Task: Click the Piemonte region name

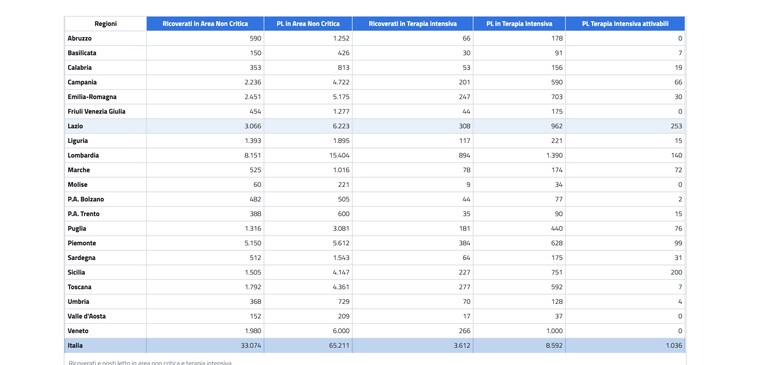Action: [x=82, y=243]
